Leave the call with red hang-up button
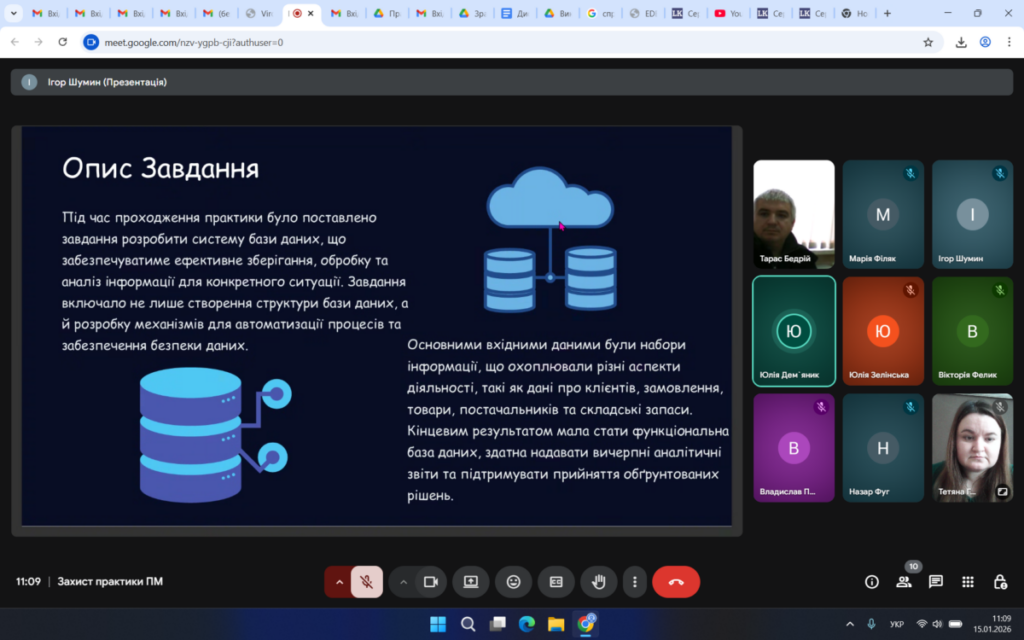The height and width of the screenshot is (640, 1024). point(676,582)
